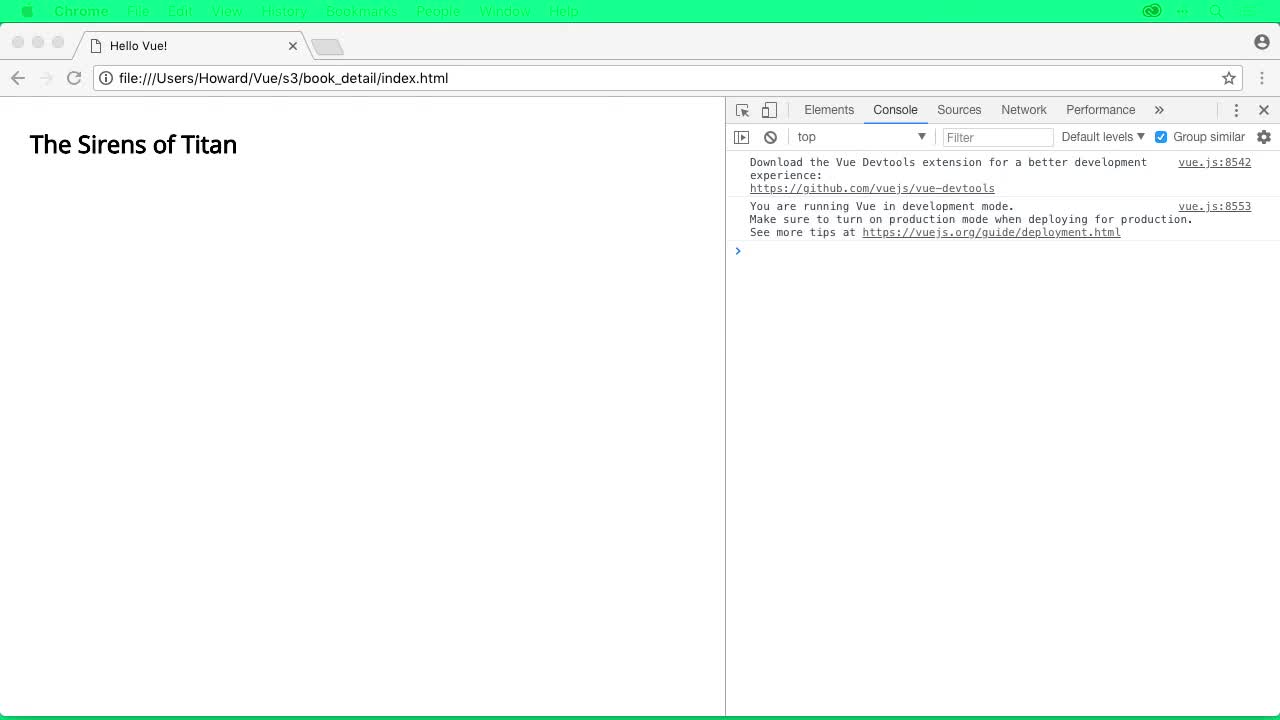This screenshot has height=720, width=1280.
Task: Bookmark the page with the star icon
Action: click(1229, 78)
